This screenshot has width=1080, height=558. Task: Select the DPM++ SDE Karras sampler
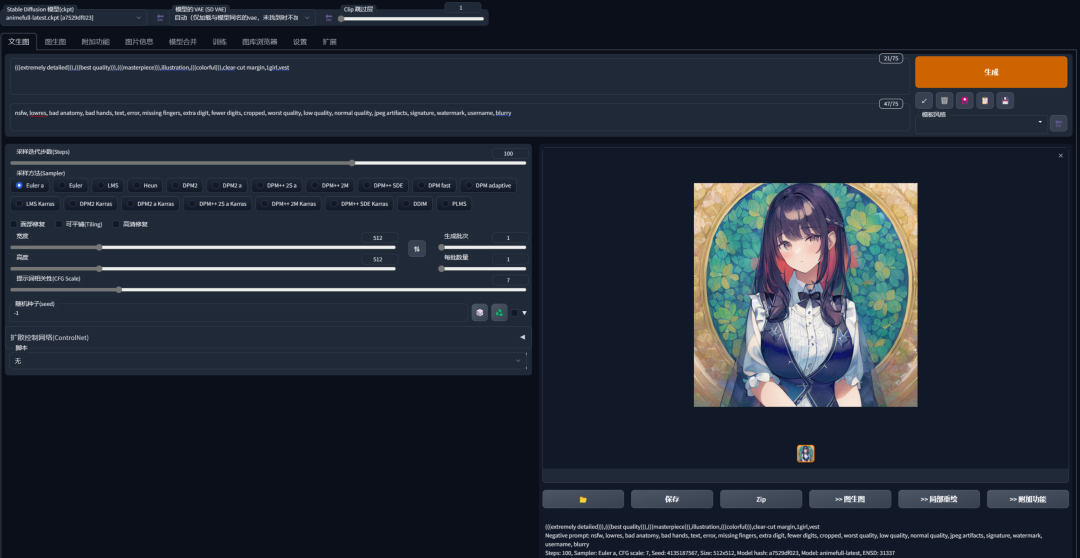coord(360,204)
